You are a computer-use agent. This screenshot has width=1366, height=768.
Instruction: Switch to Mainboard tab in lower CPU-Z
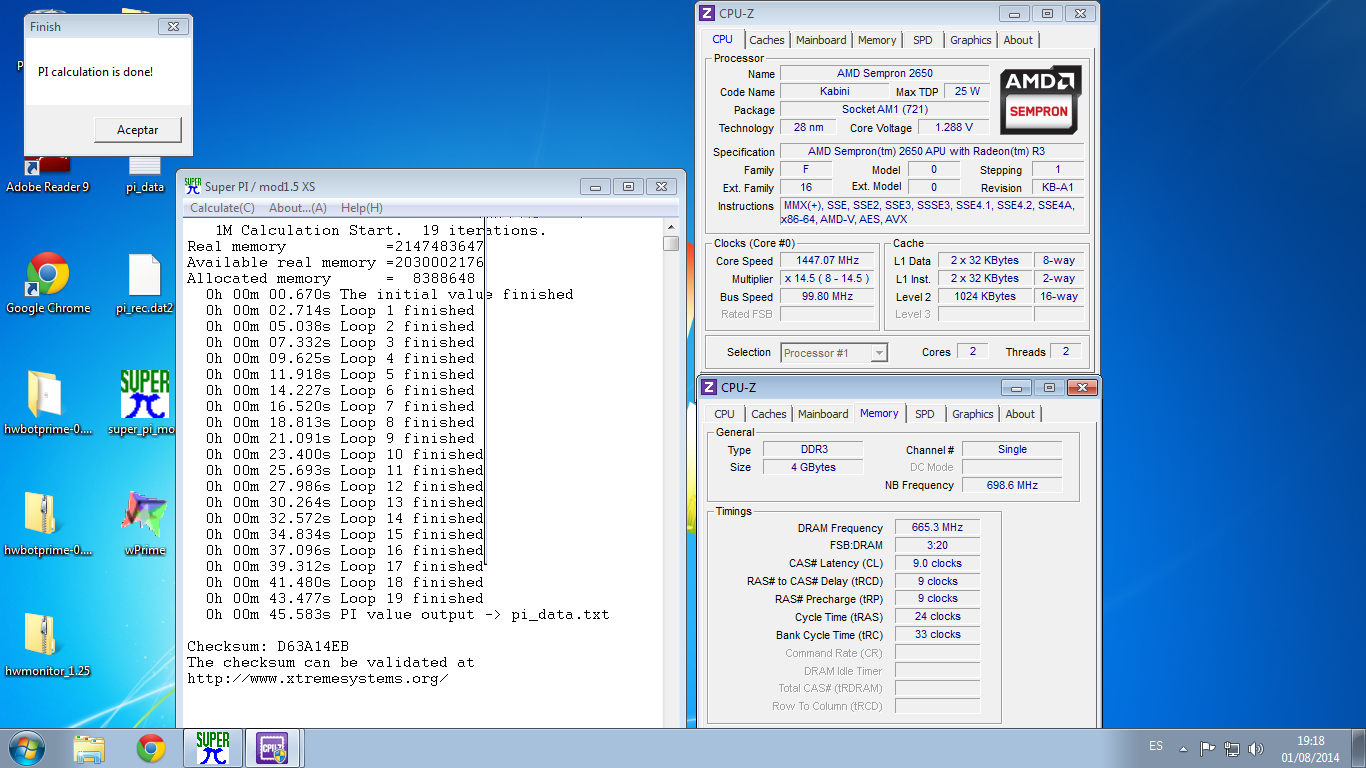coord(823,414)
